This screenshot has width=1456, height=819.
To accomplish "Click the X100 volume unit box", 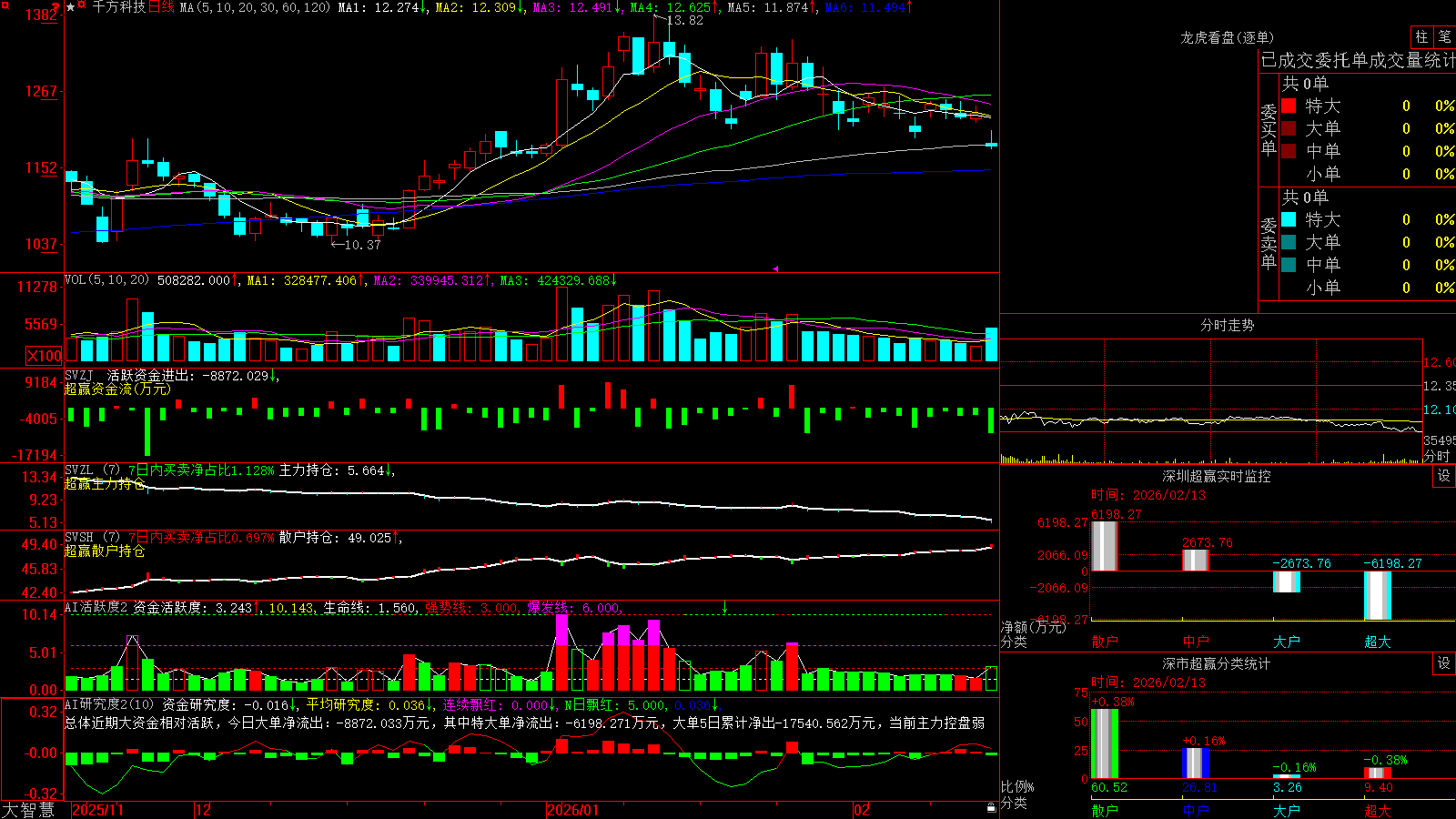I will pos(45,356).
